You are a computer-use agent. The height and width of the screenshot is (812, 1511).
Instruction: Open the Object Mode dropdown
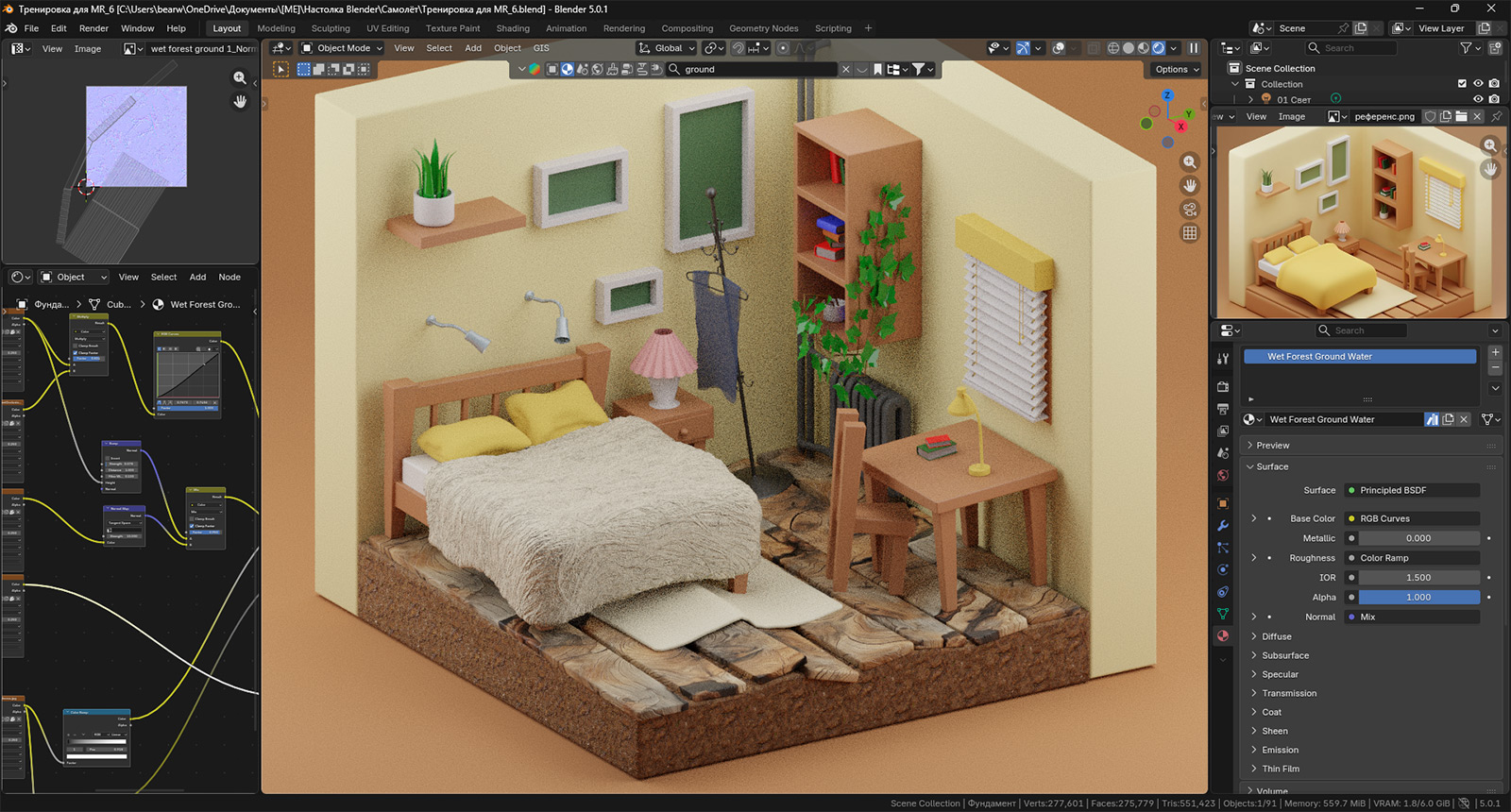342,48
